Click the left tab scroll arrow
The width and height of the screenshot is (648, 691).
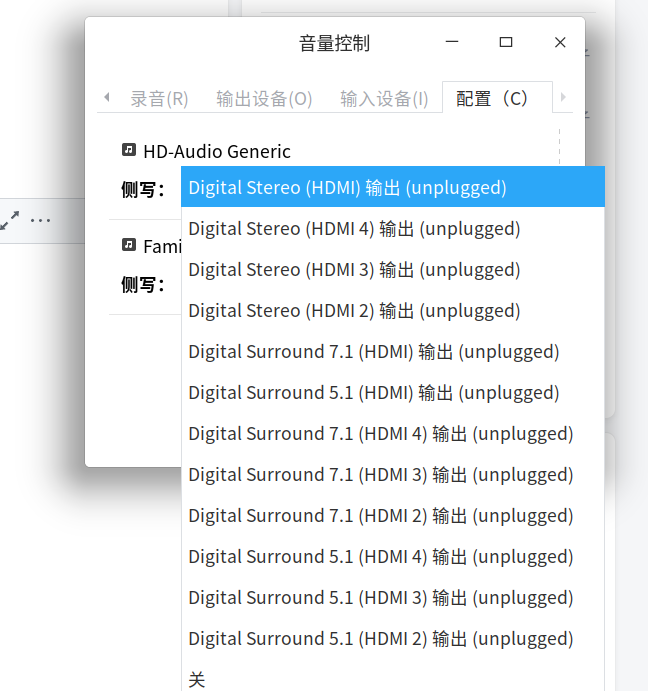pos(107,97)
